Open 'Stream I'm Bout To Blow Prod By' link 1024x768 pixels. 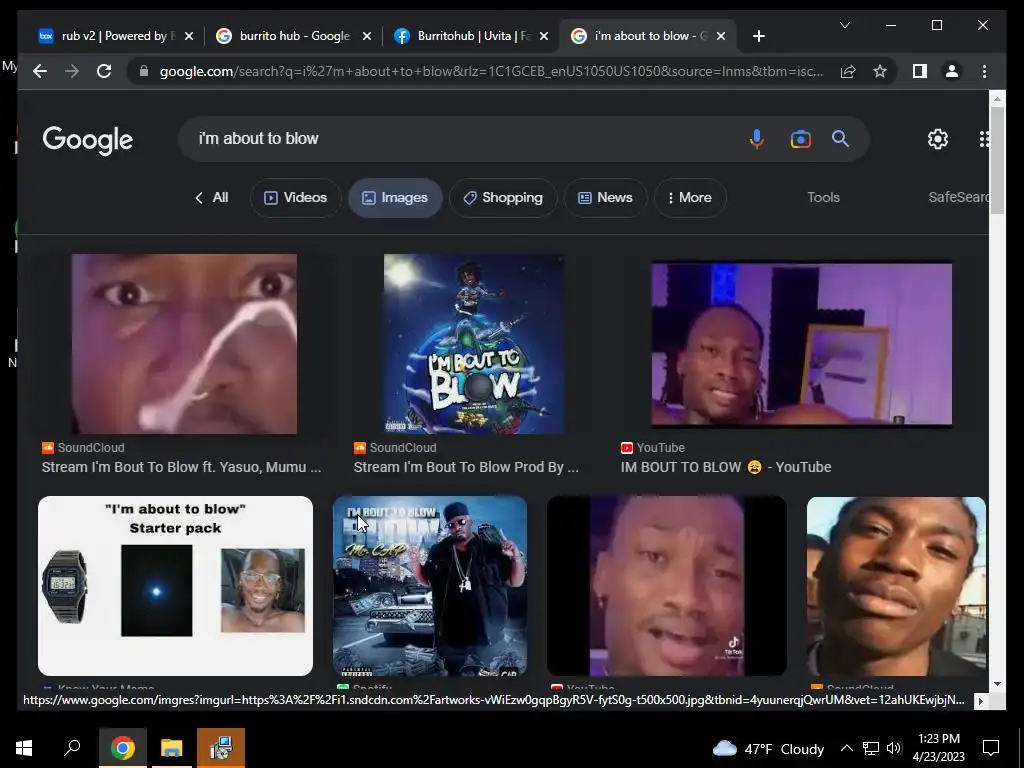(x=466, y=467)
